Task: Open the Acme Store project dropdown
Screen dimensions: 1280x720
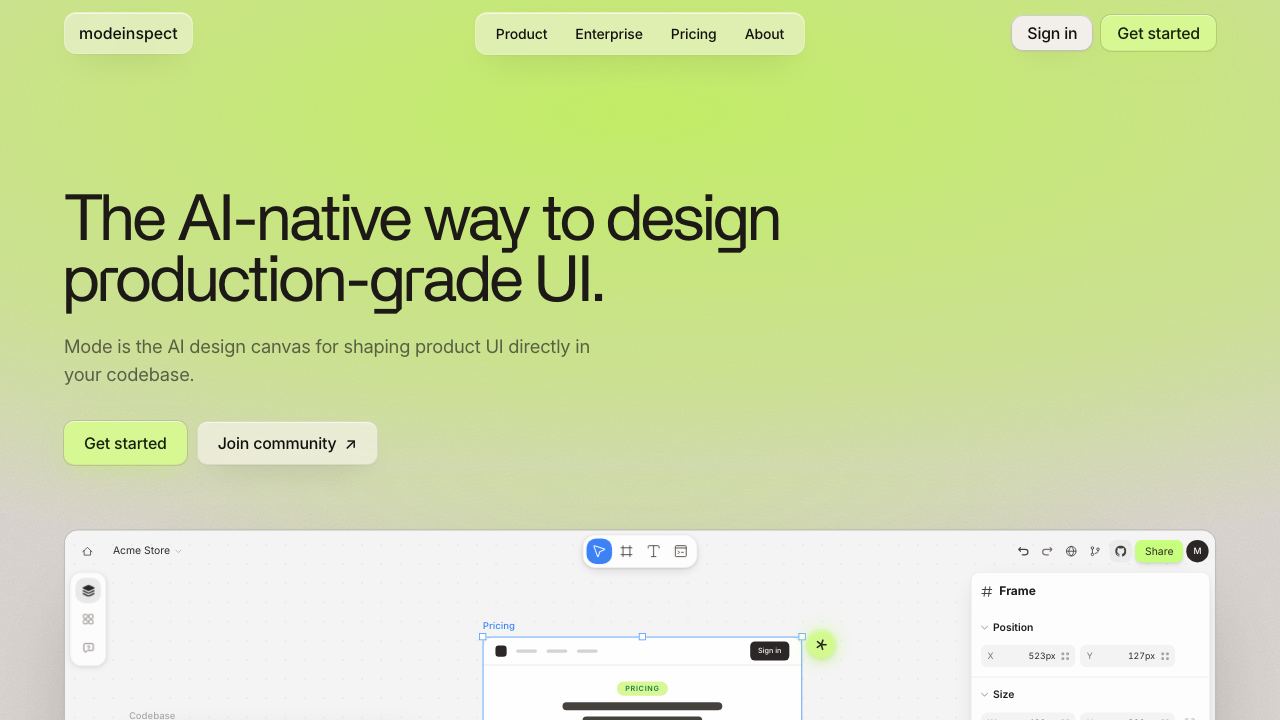Action: [x=147, y=551]
